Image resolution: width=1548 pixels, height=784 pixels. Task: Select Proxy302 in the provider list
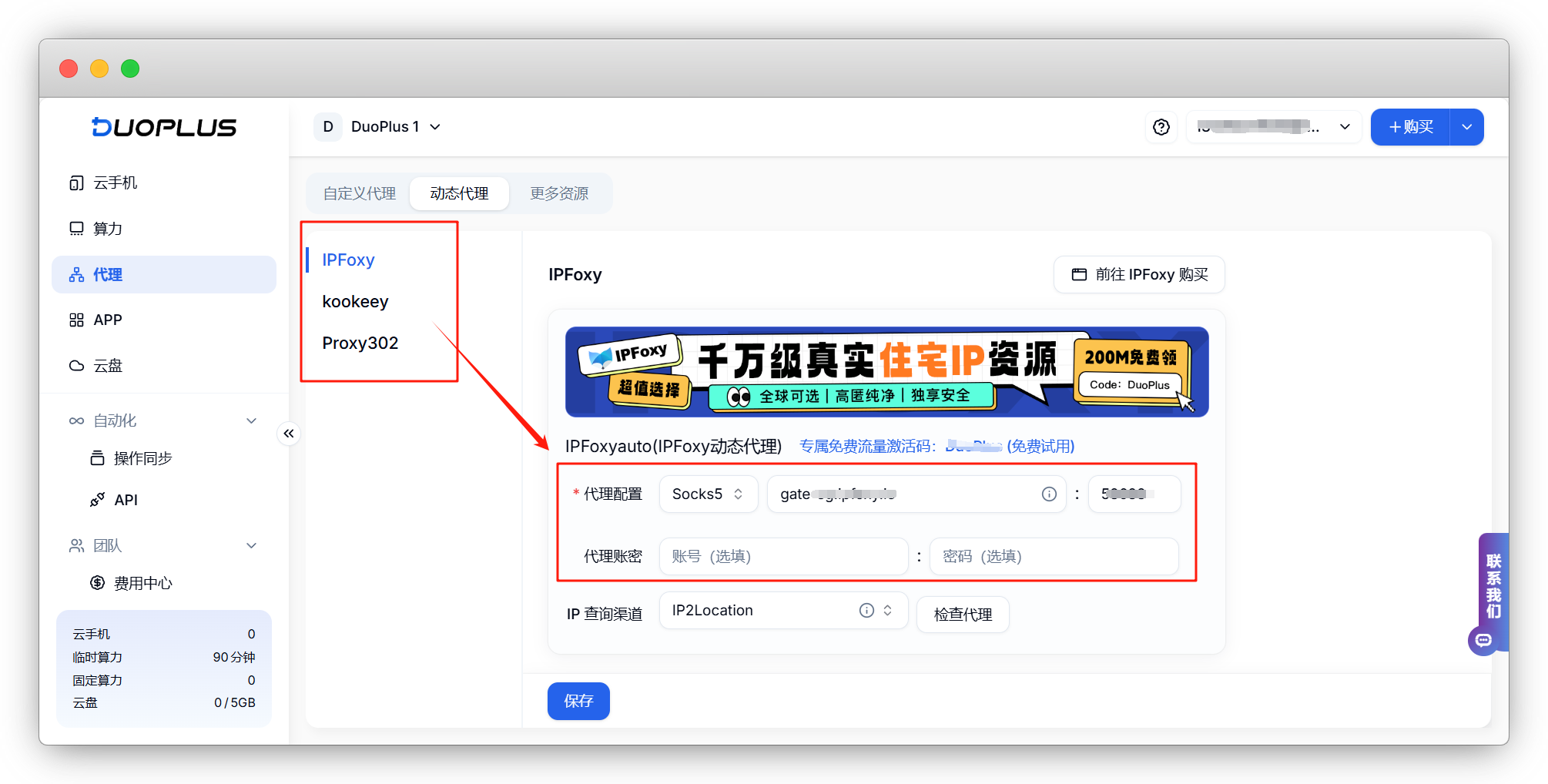360,343
